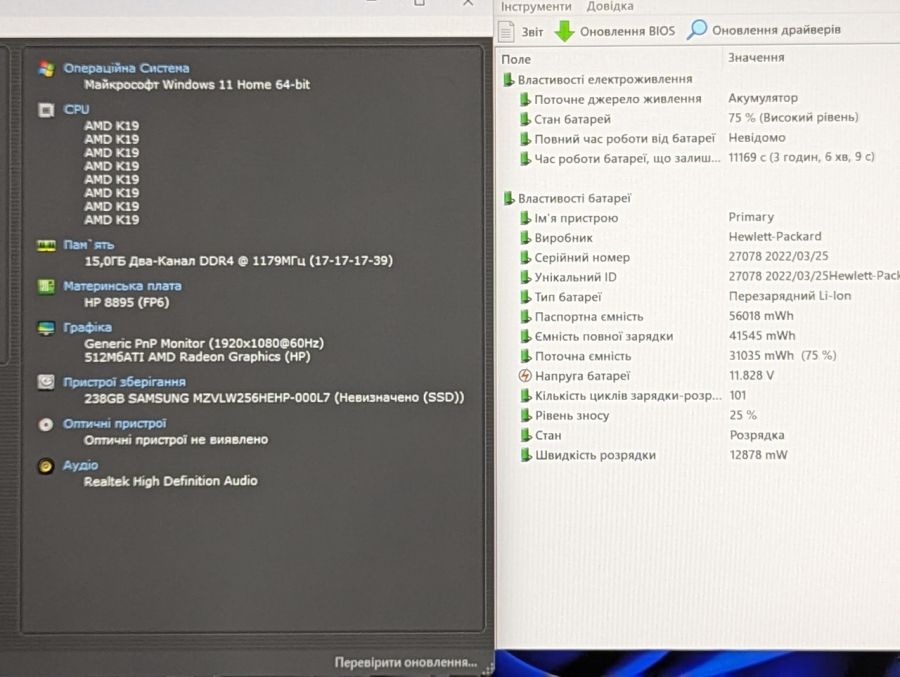The height and width of the screenshot is (677, 900).
Task: Click the Рівень зносу row icon
Action: (525, 416)
